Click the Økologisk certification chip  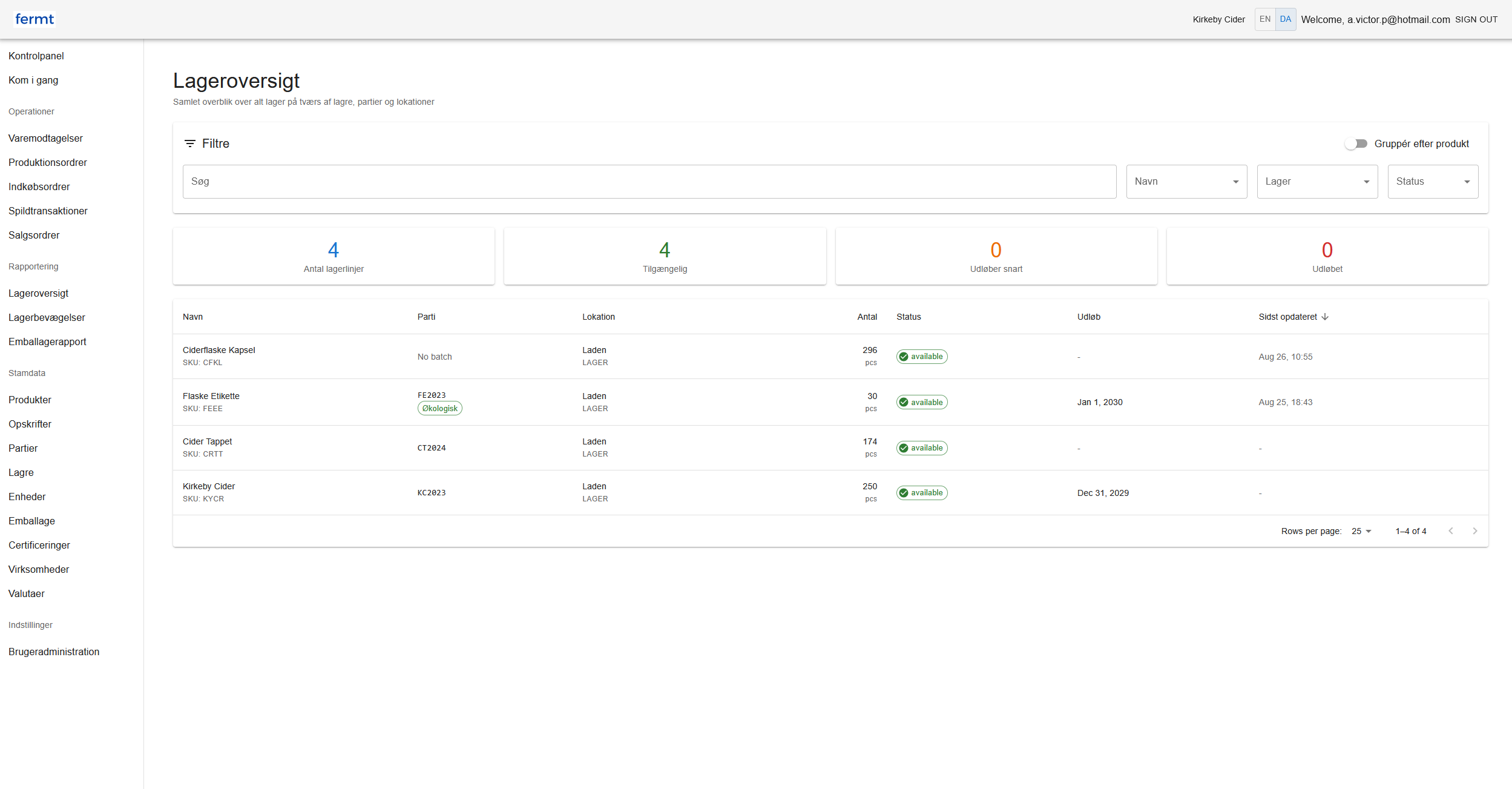[439, 409]
